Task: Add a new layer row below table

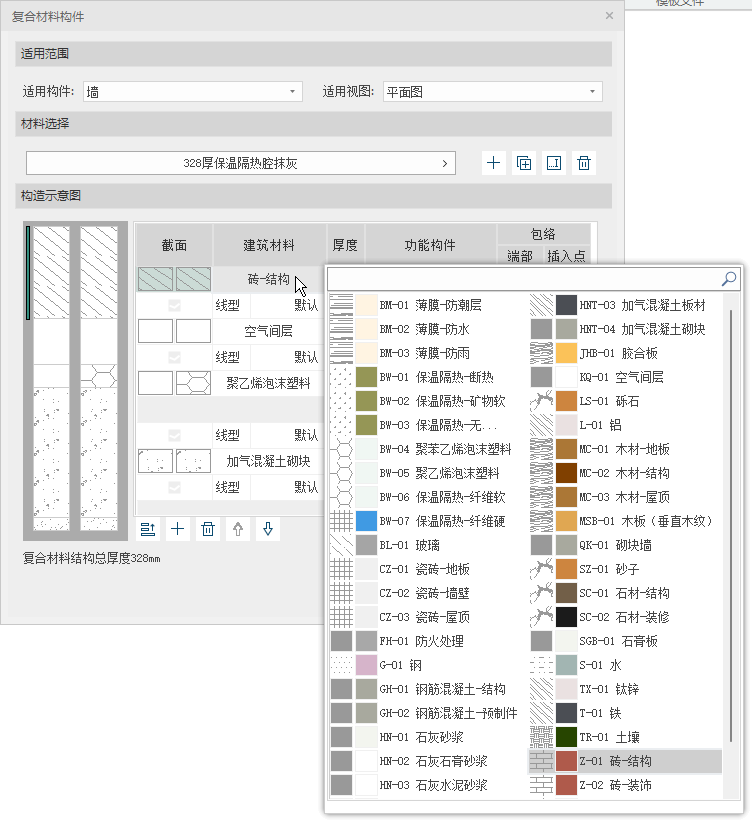Action: (178, 529)
